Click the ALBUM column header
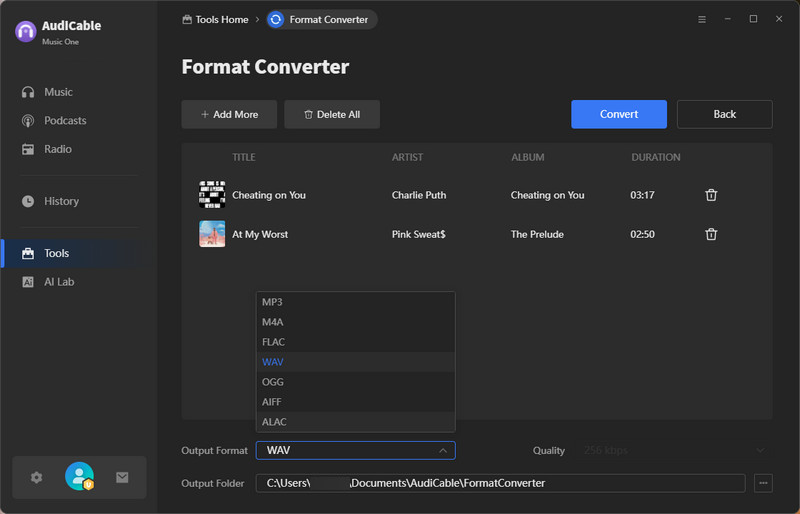This screenshot has height=514, width=800. pos(528,157)
